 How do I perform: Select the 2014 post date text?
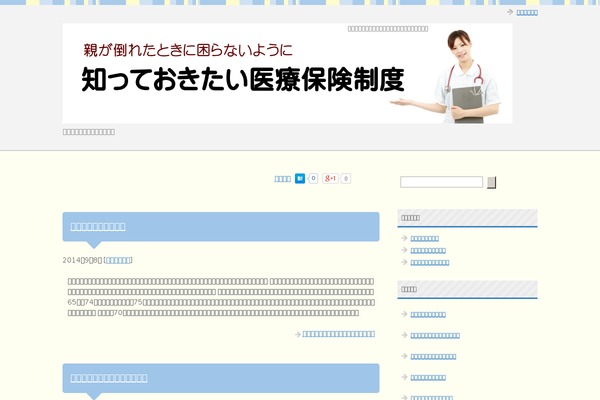(x=82, y=260)
